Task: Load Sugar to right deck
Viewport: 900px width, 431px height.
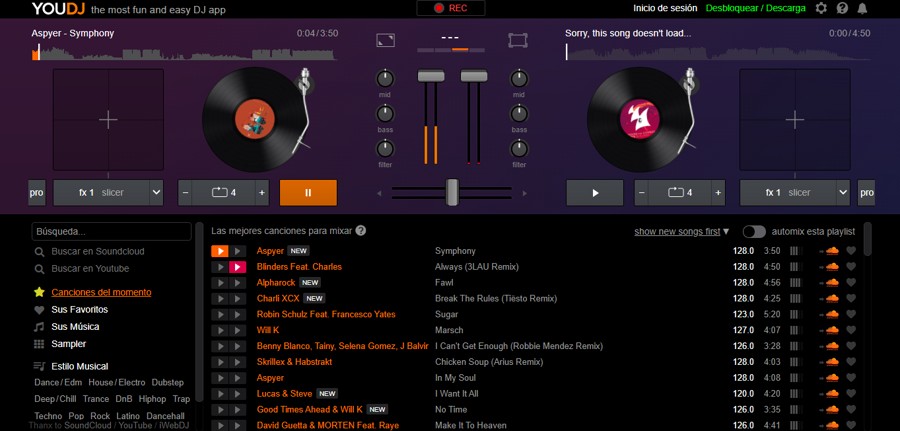Action: 237,314
